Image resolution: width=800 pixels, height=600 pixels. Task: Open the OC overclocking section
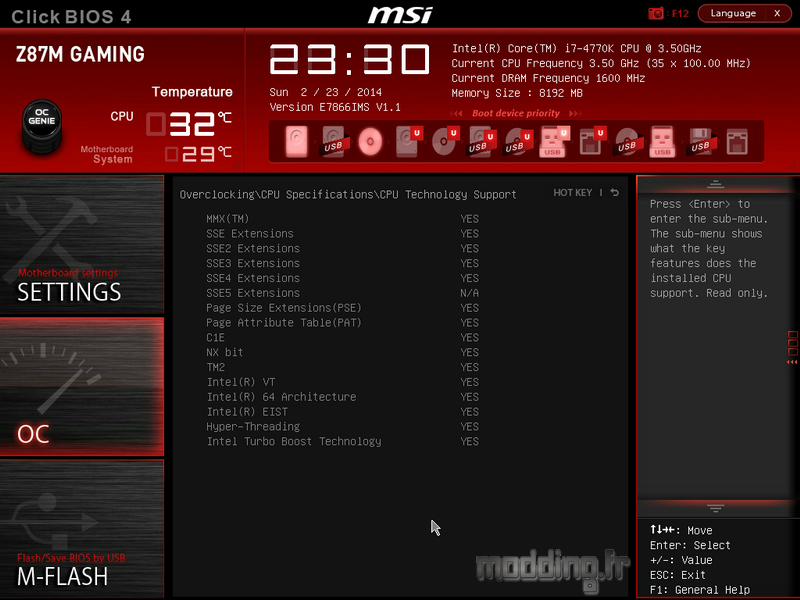click(82, 386)
